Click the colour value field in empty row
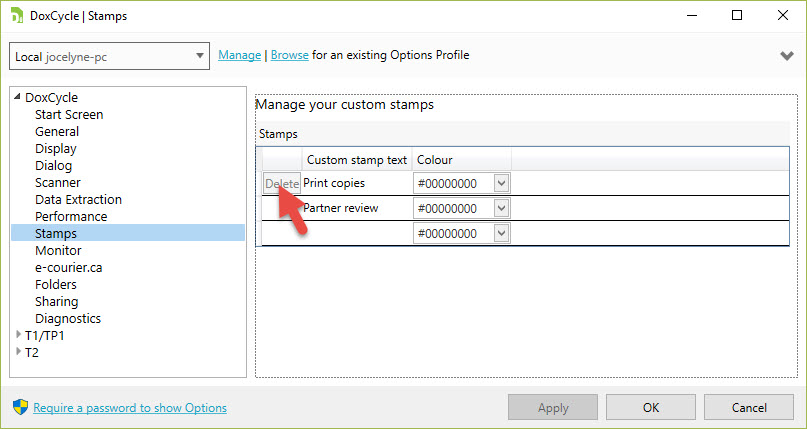807x429 pixels. pyautogui.click(x=453, y=234)
